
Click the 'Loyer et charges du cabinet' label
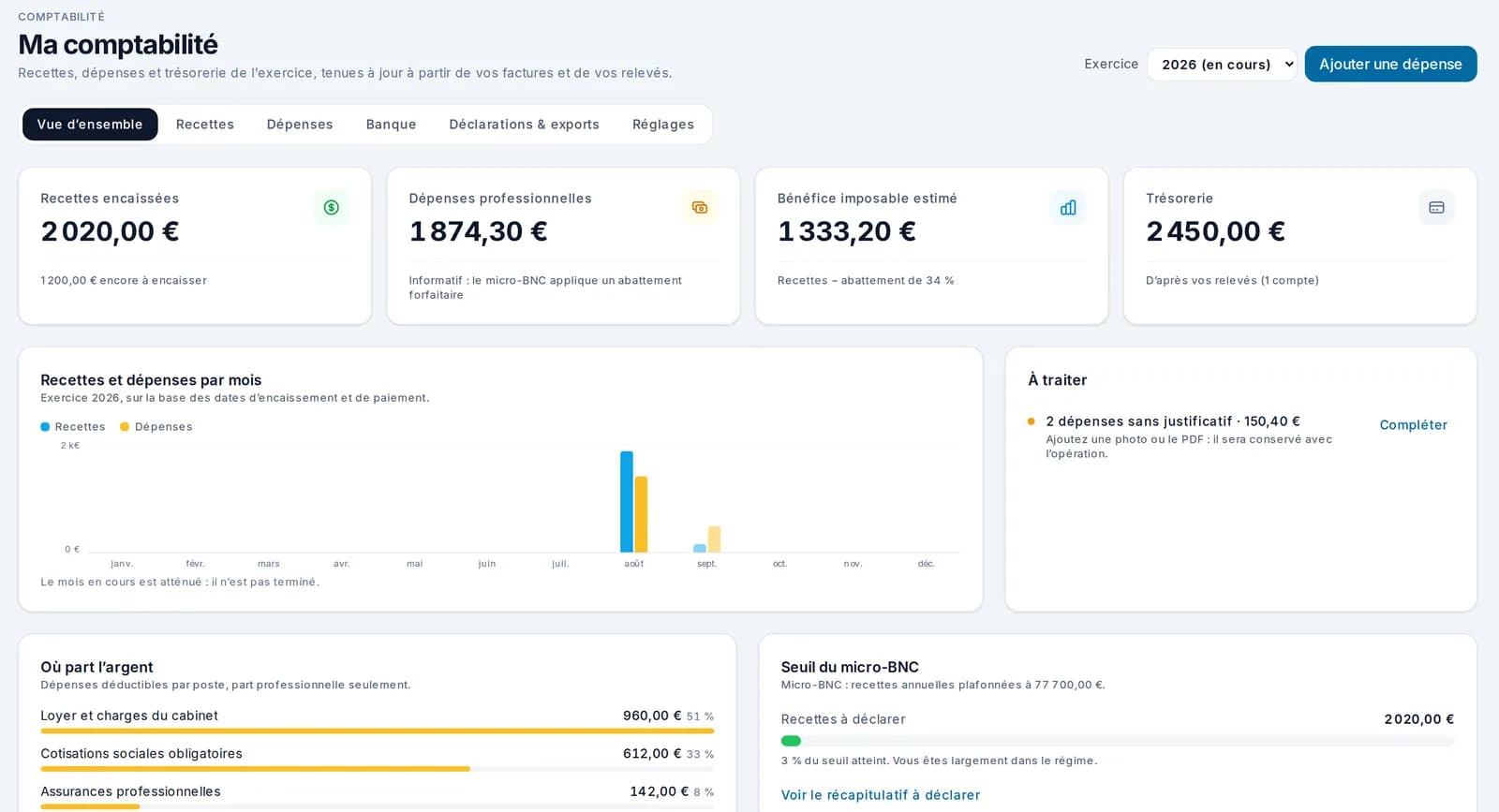[x=129, y=716]
